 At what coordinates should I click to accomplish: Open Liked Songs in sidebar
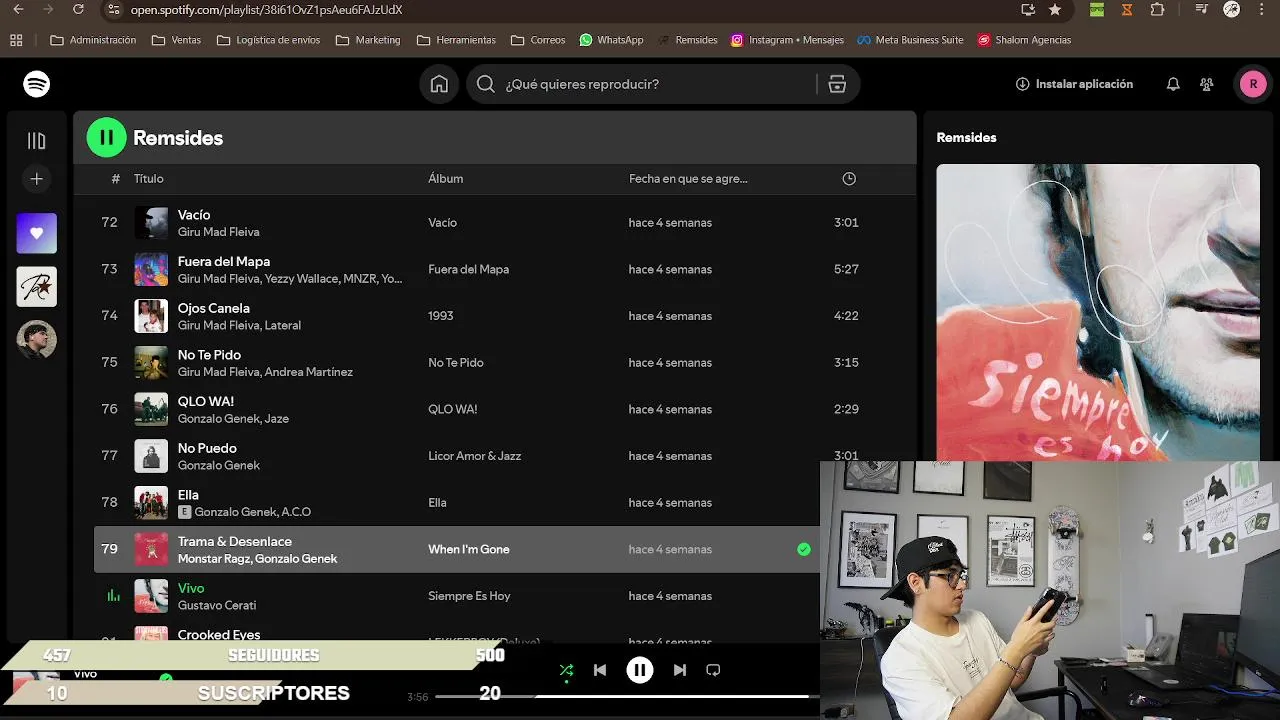[x=37, y=233]
